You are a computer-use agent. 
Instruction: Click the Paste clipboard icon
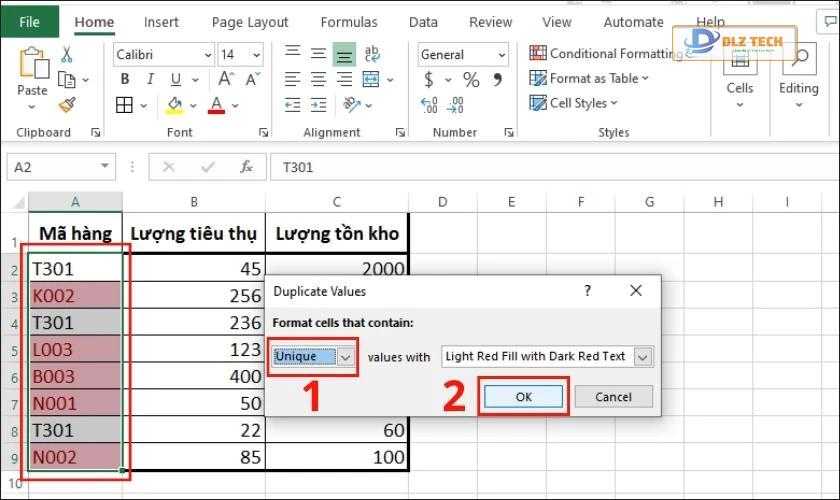coord(33,63)
